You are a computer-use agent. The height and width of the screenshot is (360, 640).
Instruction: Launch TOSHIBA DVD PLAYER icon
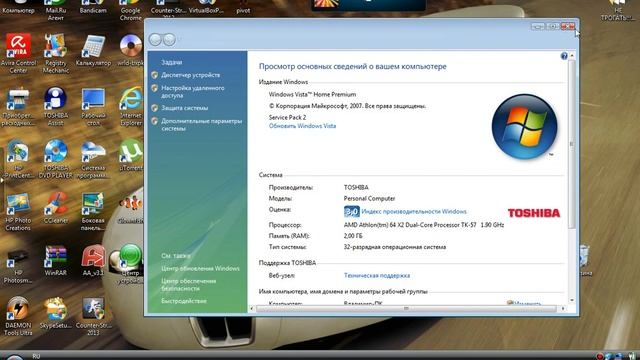click(x=56, y=158)
